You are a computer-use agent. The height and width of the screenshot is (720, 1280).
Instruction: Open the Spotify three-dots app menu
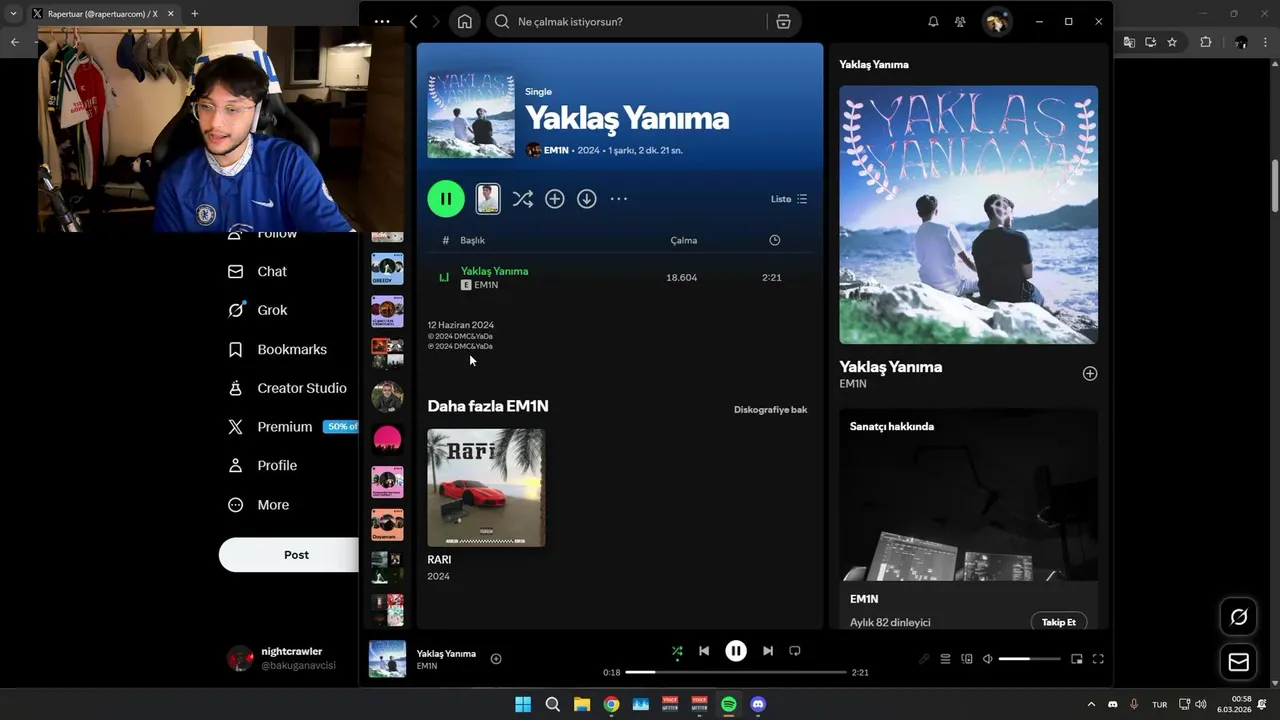[382, 22]
